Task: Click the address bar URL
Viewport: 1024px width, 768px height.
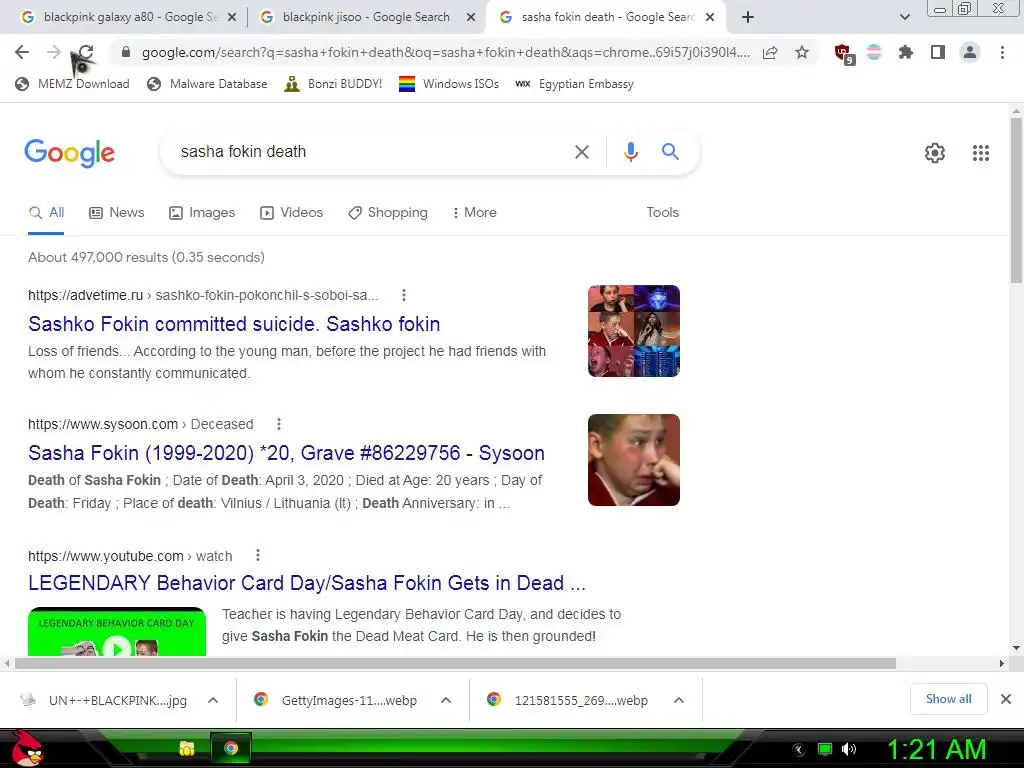Action: point(445,52)
